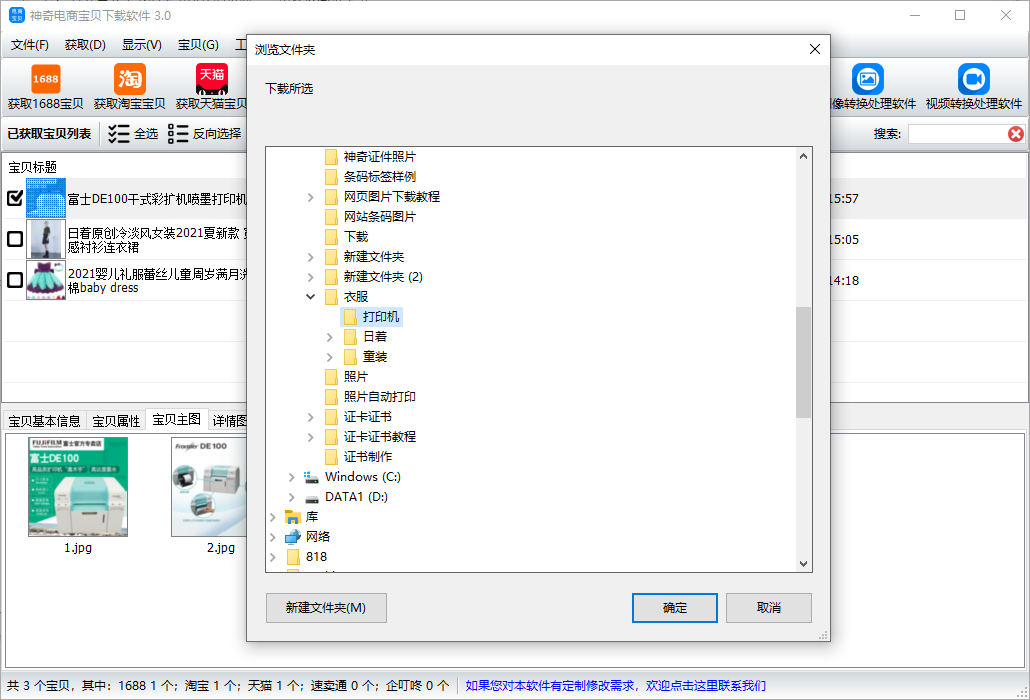
Task: Click the folder tree vertical scrollbar thumb
Action: [803, 361]
